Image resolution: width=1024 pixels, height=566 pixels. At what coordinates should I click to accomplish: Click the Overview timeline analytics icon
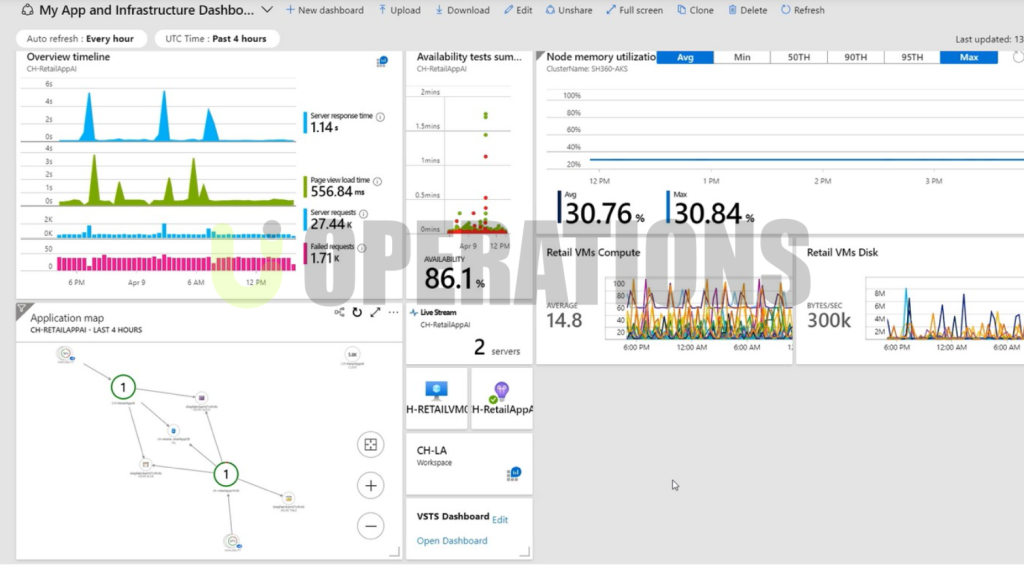point(382,62)
